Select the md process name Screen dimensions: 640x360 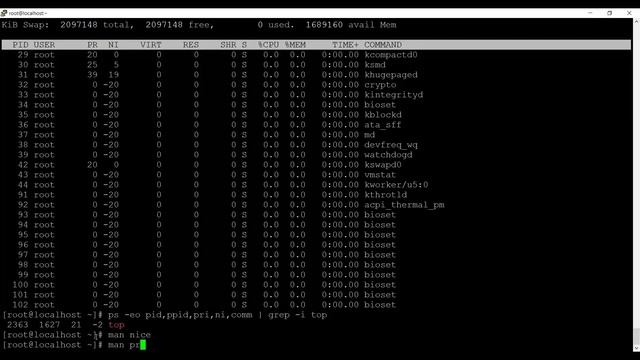coord(370,135)
